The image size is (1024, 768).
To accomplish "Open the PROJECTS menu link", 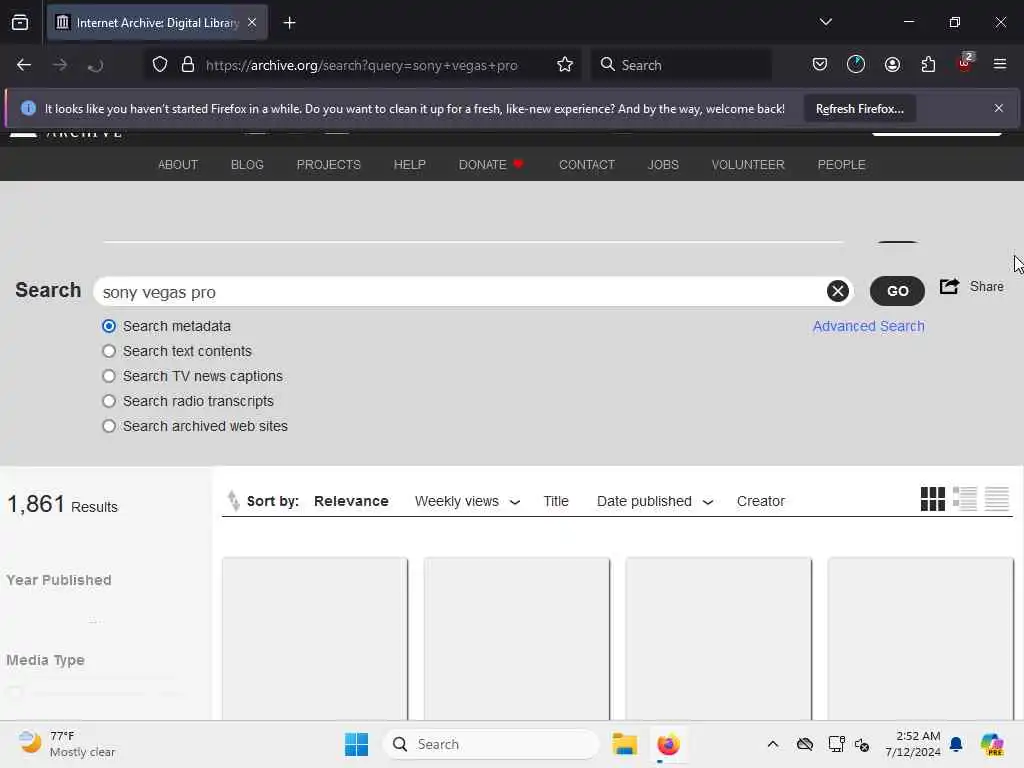I will pos(328,165).
